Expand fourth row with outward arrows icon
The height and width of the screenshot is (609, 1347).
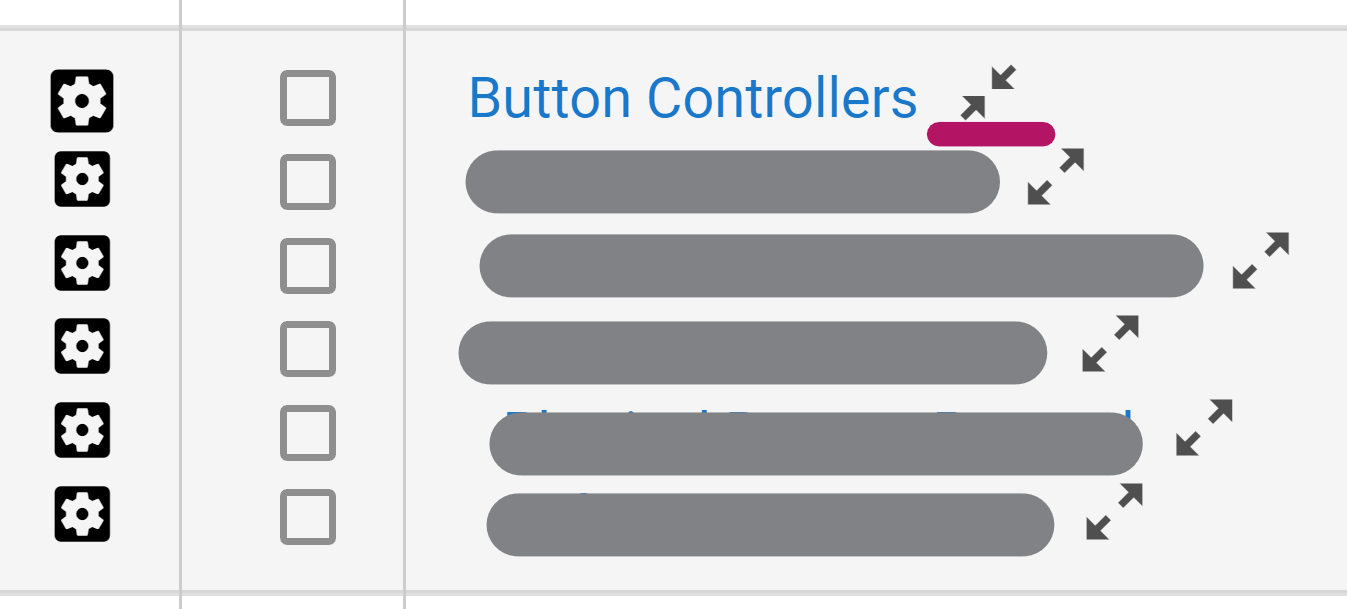[1111, 344]
